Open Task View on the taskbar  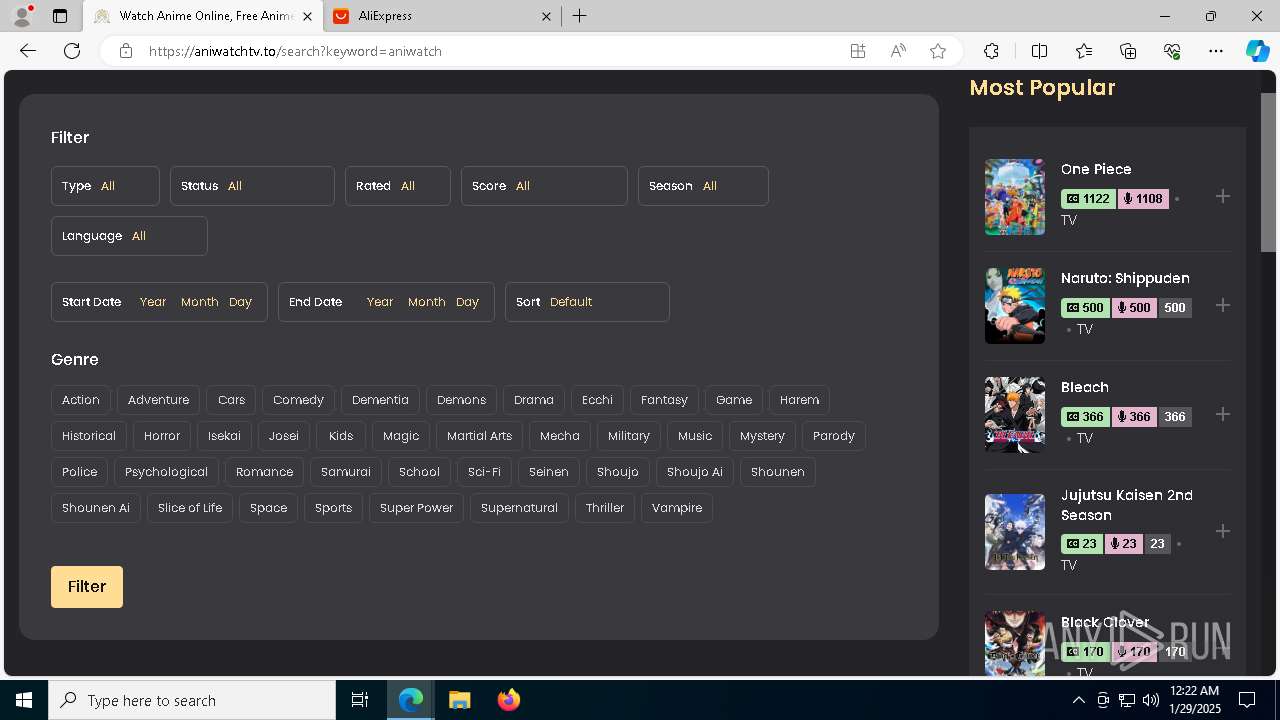(x=360, y=700)
